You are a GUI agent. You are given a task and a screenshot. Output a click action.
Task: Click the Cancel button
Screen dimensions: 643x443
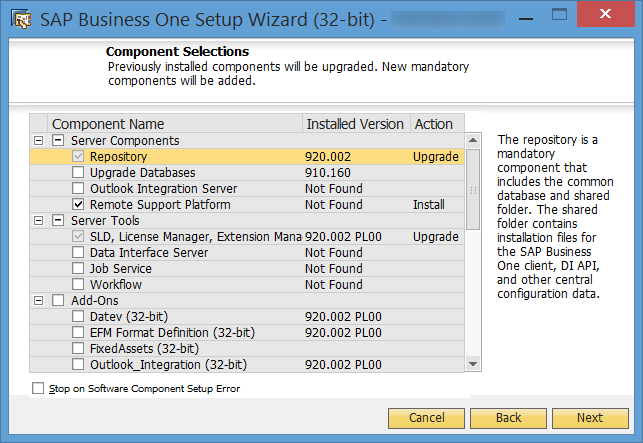click(426, 418)
